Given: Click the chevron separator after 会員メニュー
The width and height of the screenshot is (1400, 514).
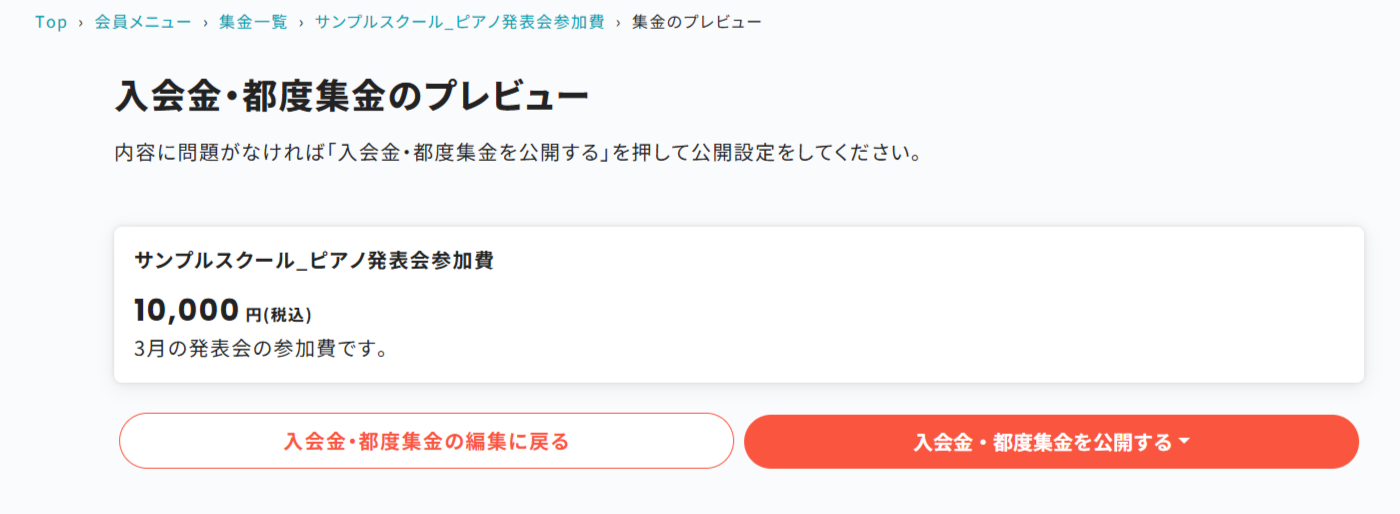Looking at the screenshot, I should click(204, 22).
